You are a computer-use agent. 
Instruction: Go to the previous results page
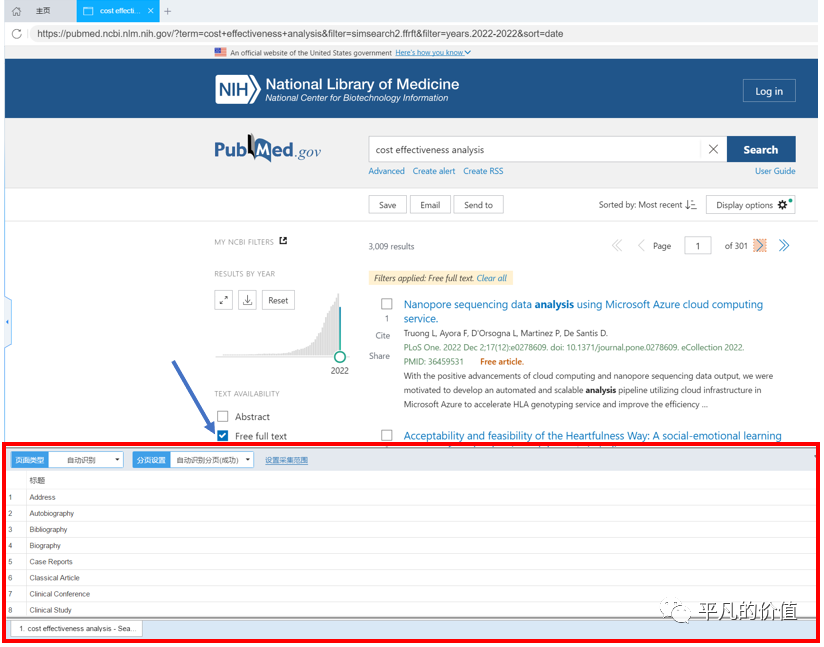641,245
